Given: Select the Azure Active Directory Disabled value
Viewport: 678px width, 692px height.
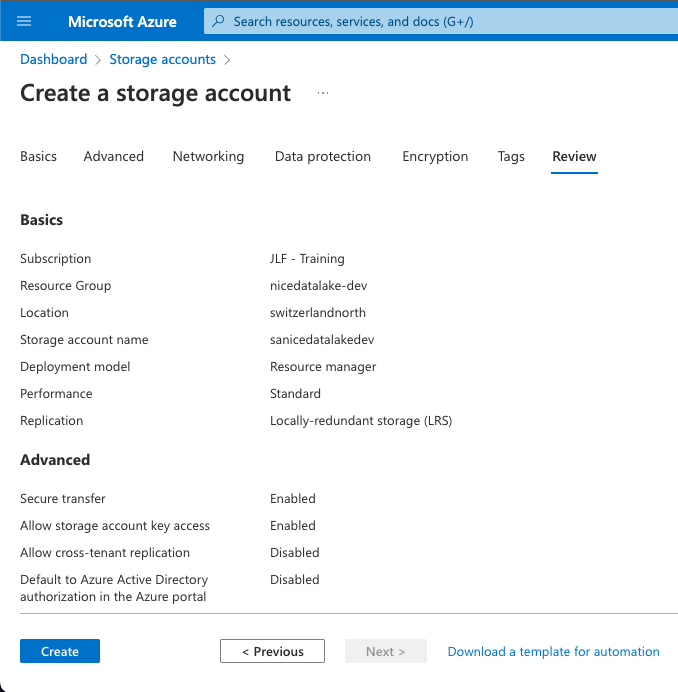Looking at the screenshot, I should point(294,579).
